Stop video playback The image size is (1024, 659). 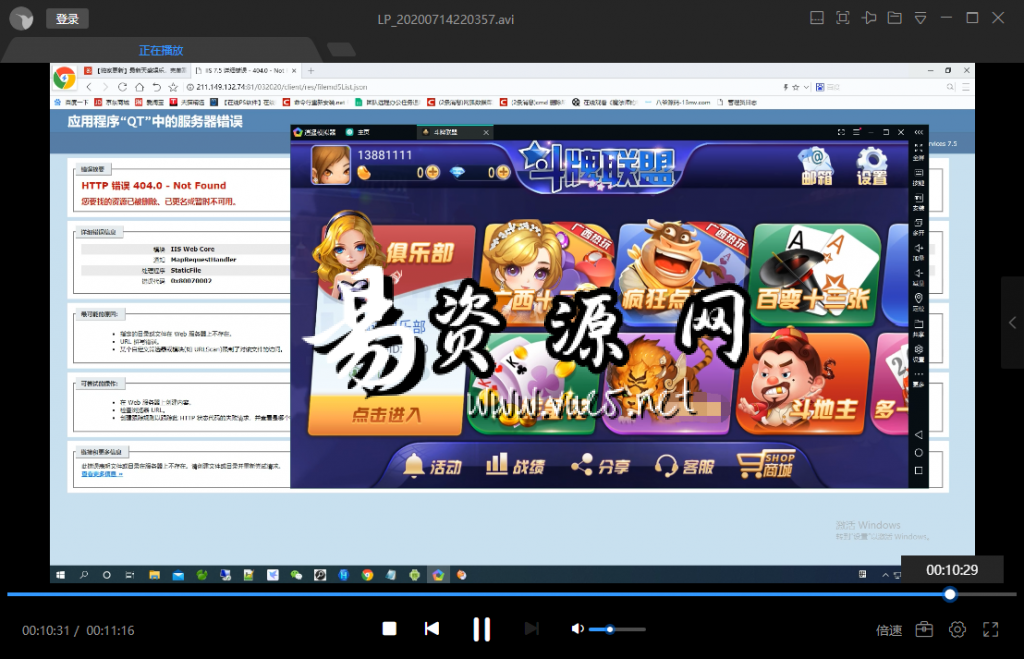coord(389,628)
